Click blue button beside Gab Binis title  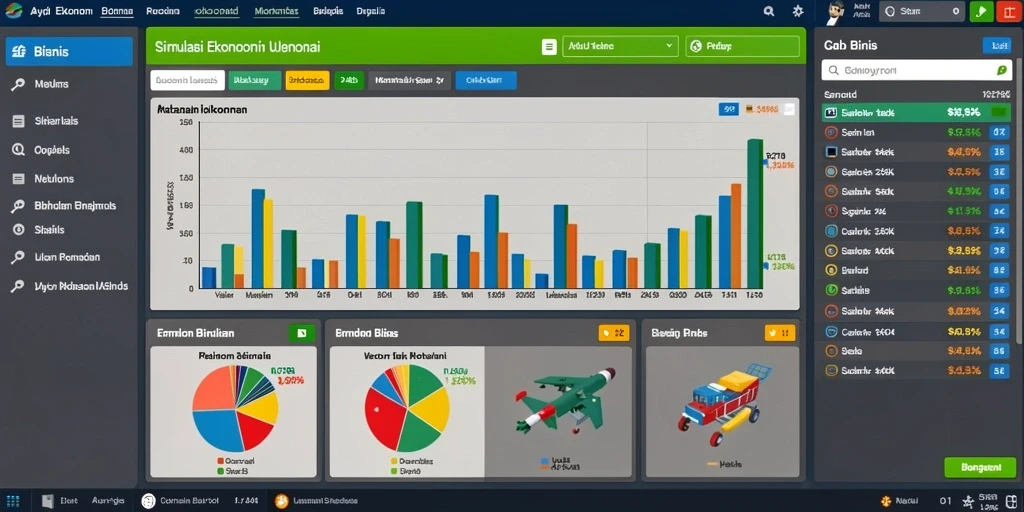coord(997,45)
